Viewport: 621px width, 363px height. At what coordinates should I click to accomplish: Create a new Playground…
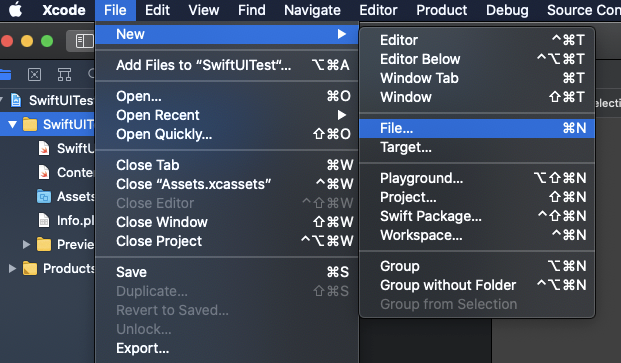click(x=477, y=178)
